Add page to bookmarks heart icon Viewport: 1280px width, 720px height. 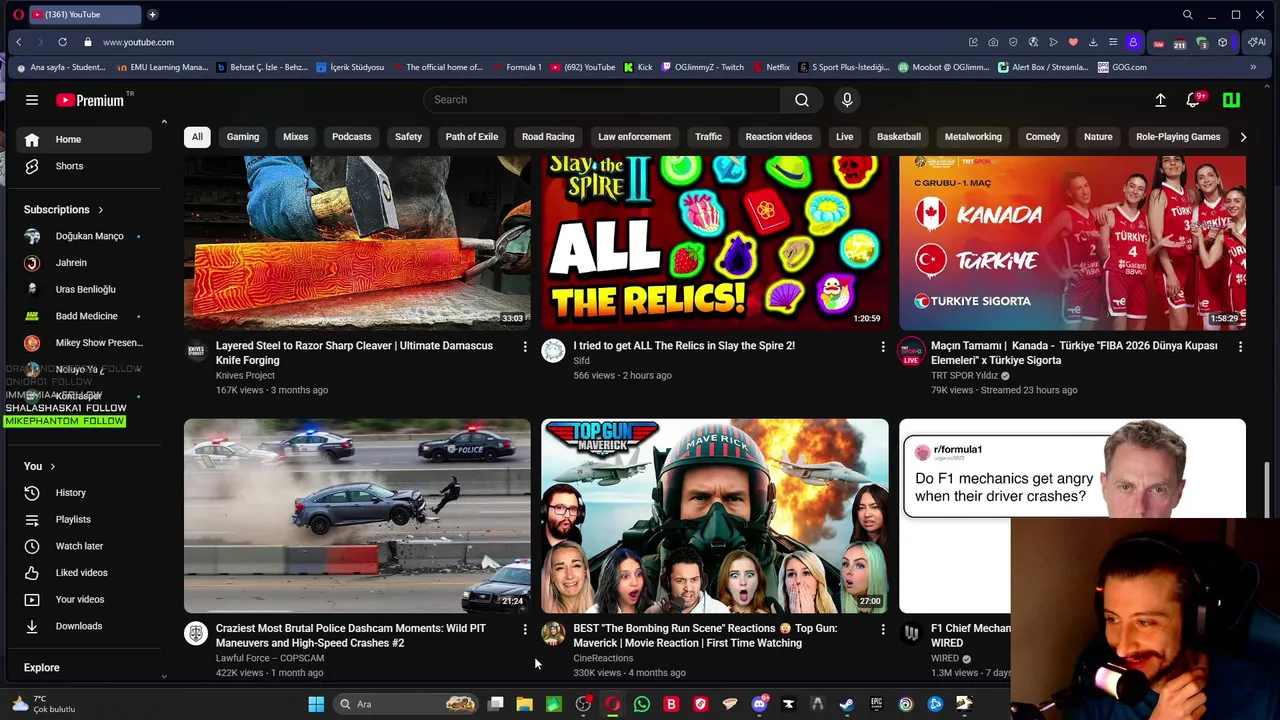pyautogui.click(x=1073, y=42)
